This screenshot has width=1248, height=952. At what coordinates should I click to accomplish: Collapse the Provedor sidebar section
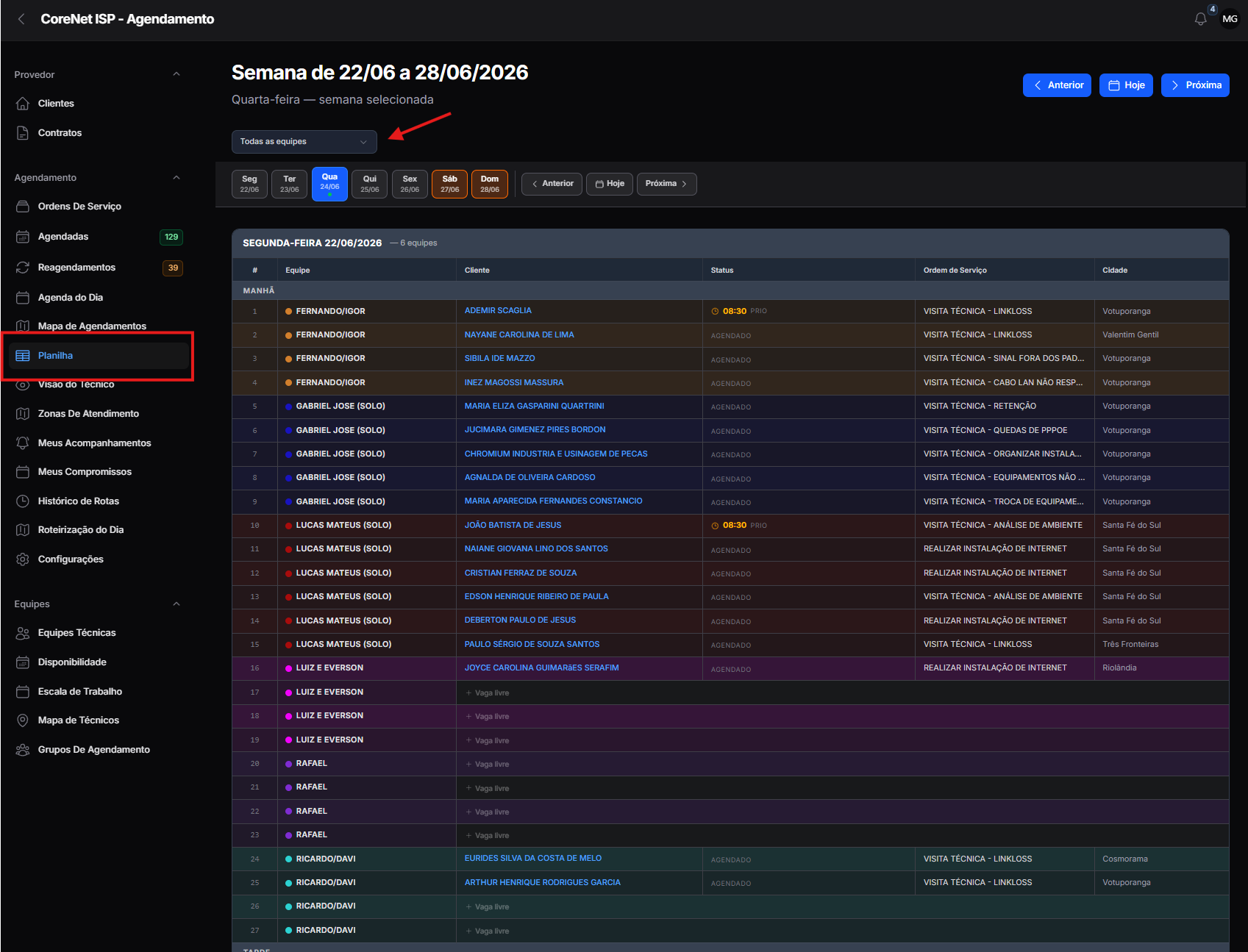point(176,74)
